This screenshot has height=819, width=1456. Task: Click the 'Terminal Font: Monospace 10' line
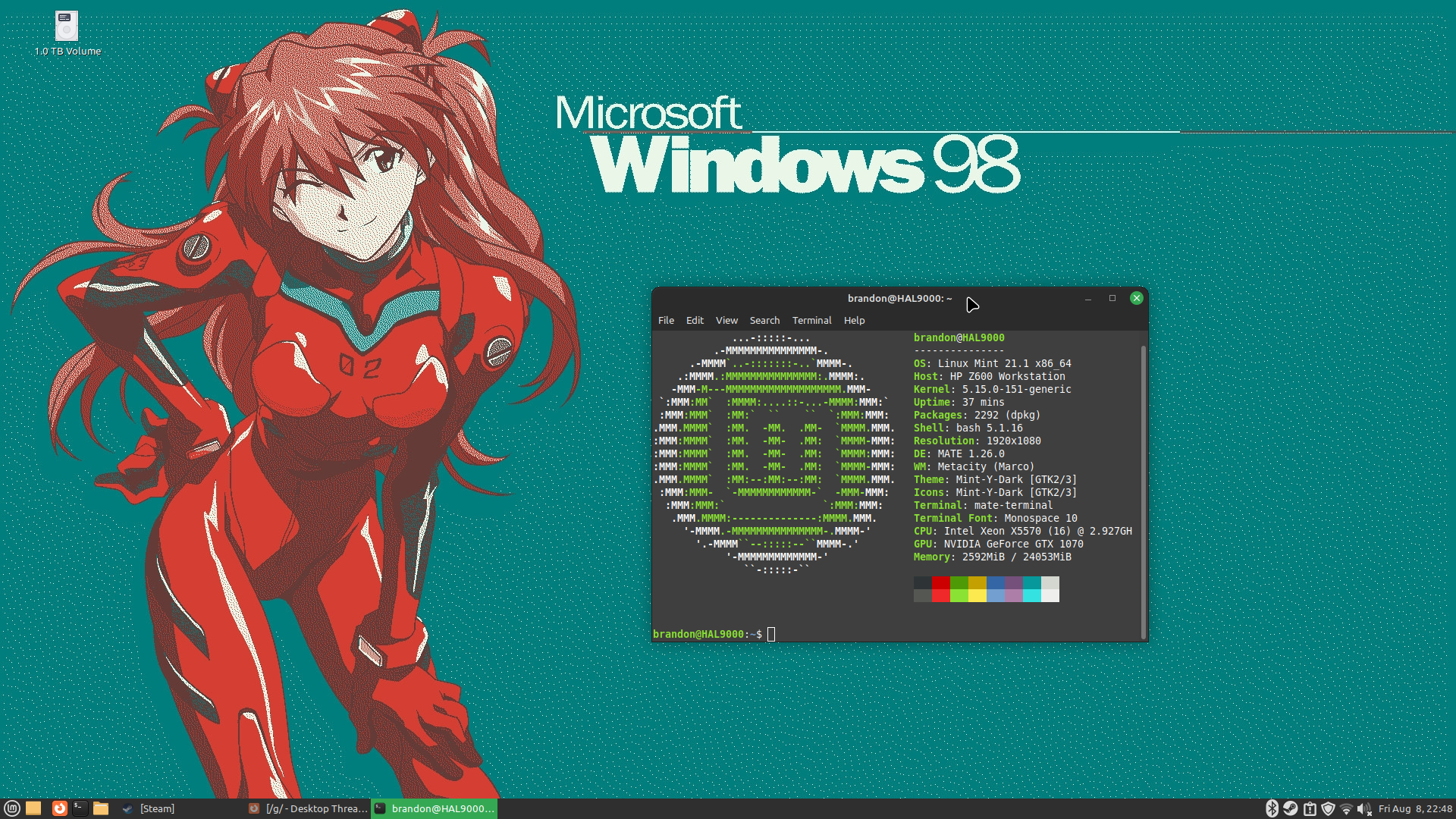995,519
